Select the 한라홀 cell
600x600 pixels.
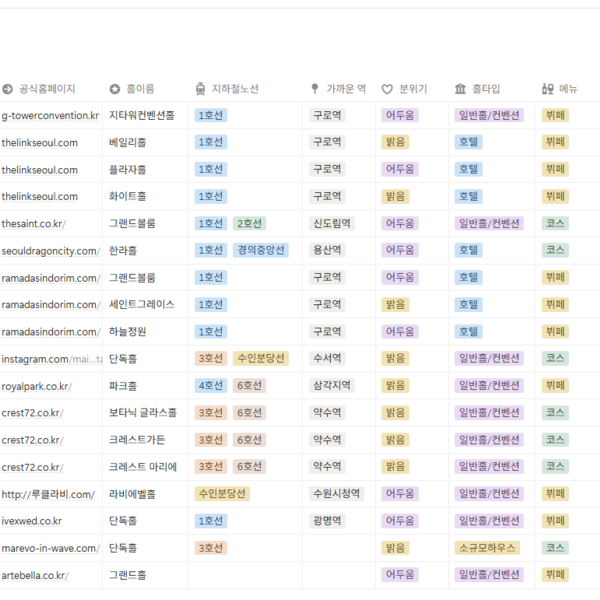click(145, 251)
